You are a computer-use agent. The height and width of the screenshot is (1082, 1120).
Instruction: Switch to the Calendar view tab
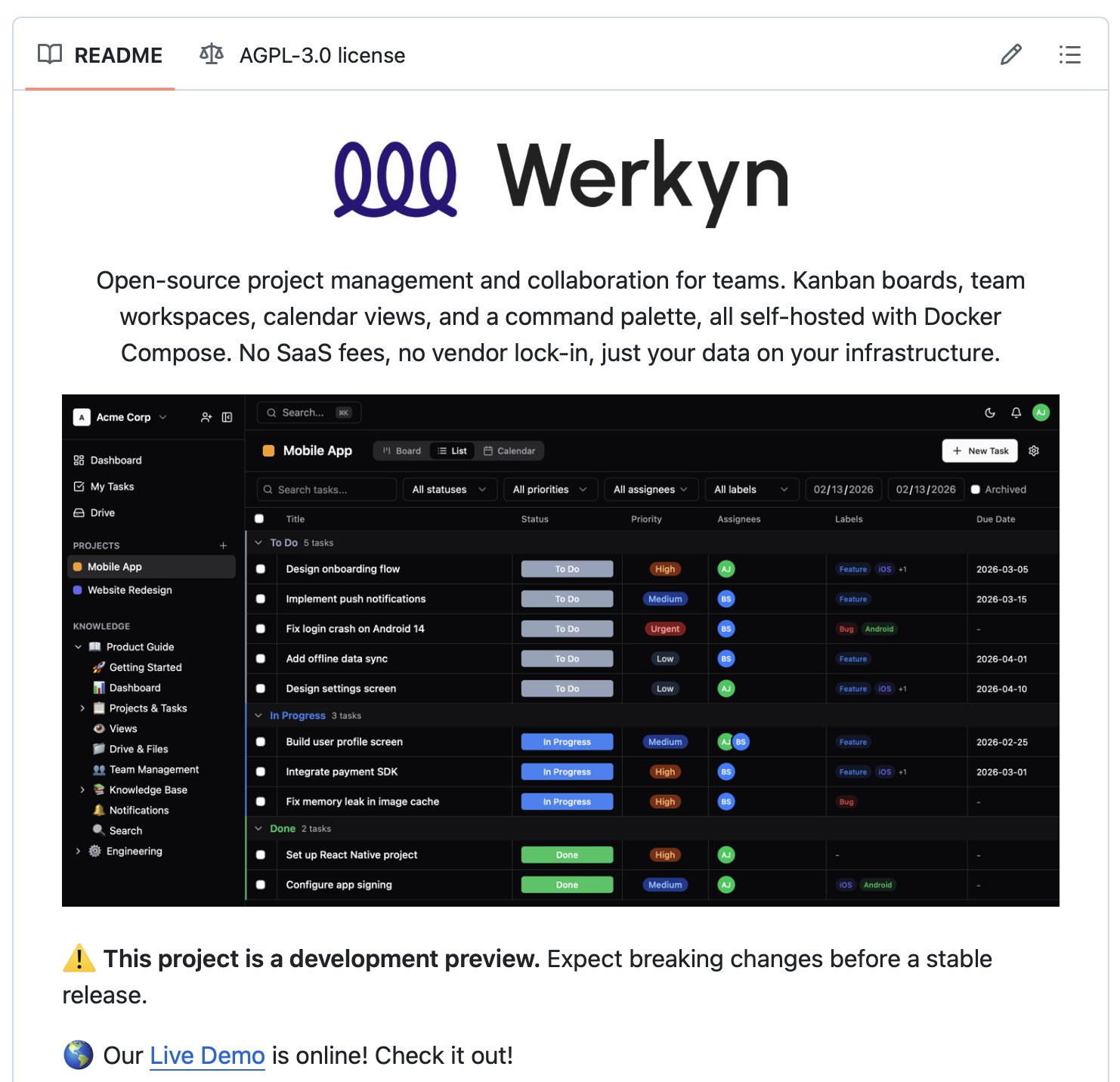509,451
